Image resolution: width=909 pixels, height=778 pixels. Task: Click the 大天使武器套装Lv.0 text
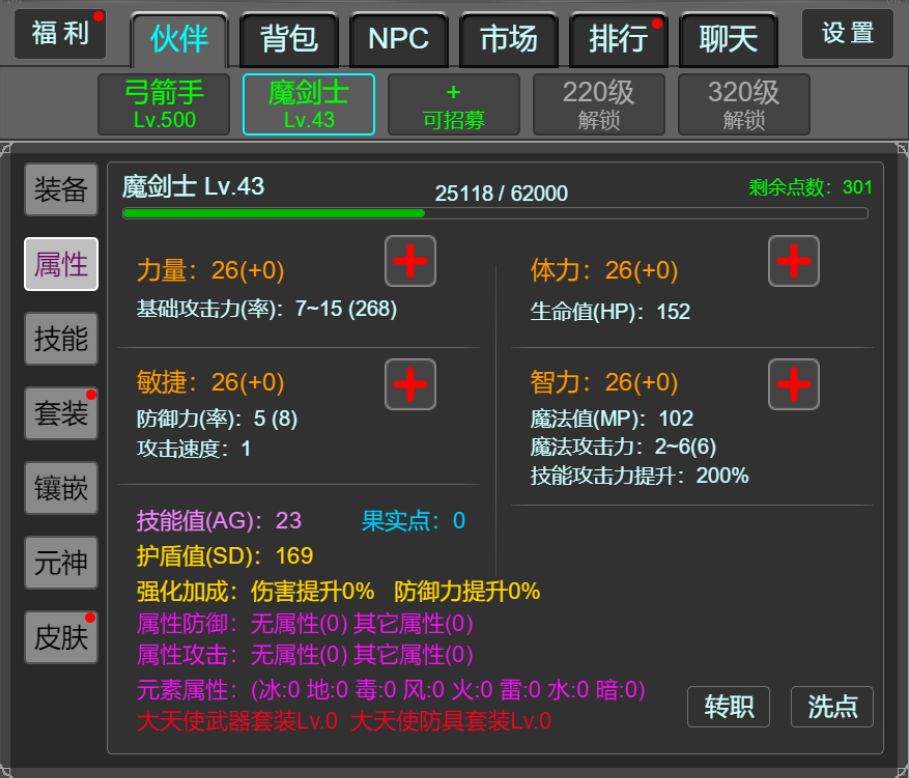tap(238, 721)
